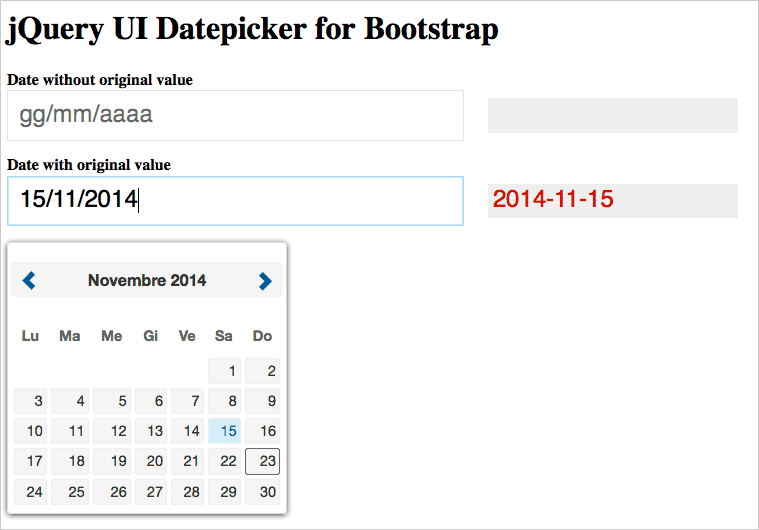Click the Do weekday header
Image resolution: width=759 pixels, height=530 pixels.
coord(262,336)
